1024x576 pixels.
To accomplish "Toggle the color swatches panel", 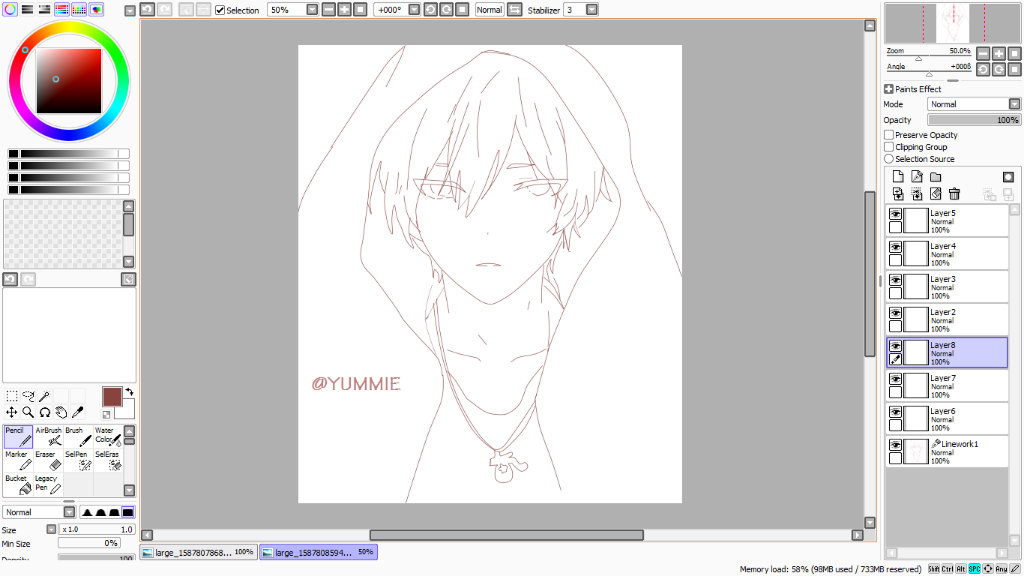I will 79,10.
